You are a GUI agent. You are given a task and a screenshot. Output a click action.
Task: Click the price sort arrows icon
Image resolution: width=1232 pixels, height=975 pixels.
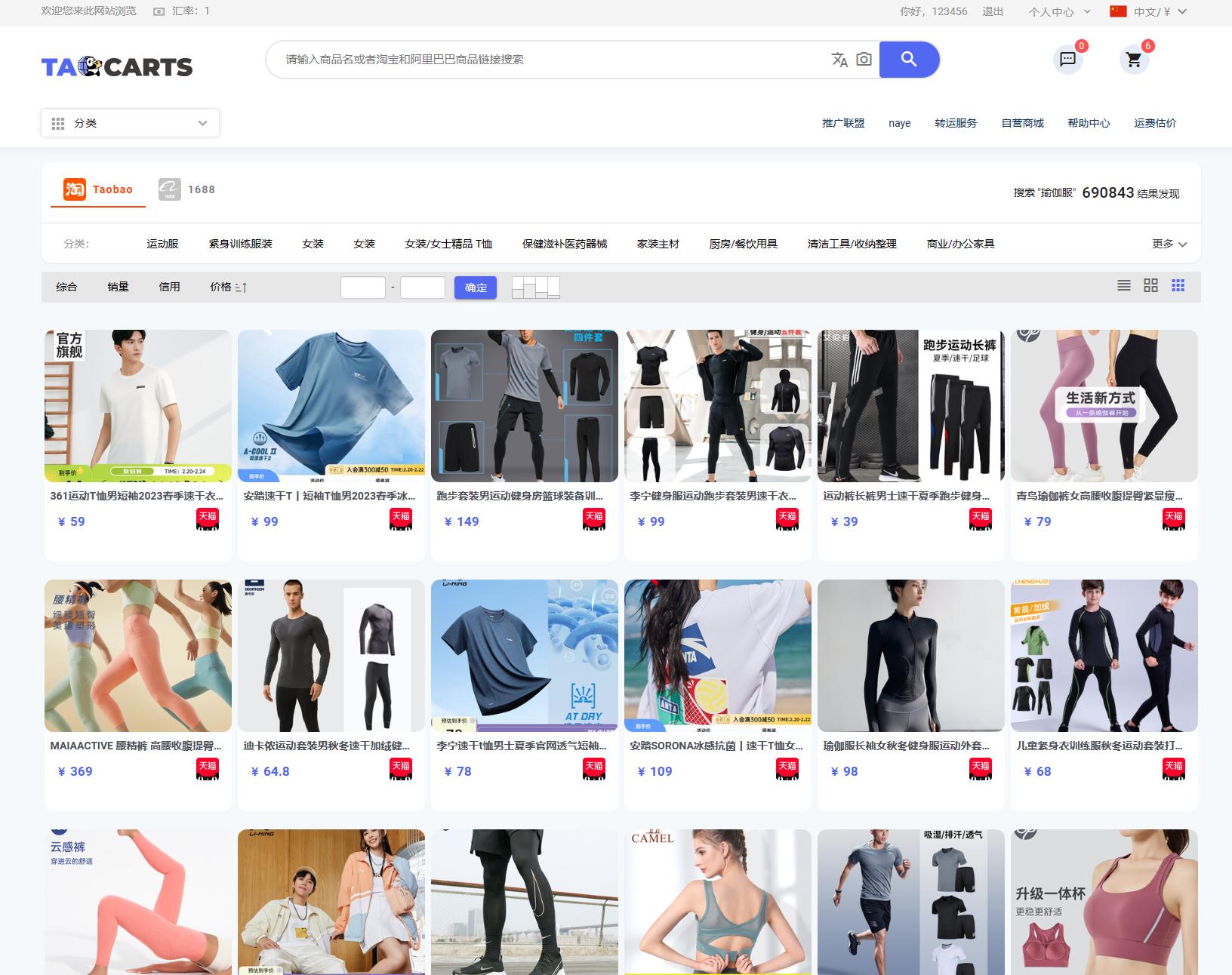coord(241,287)
